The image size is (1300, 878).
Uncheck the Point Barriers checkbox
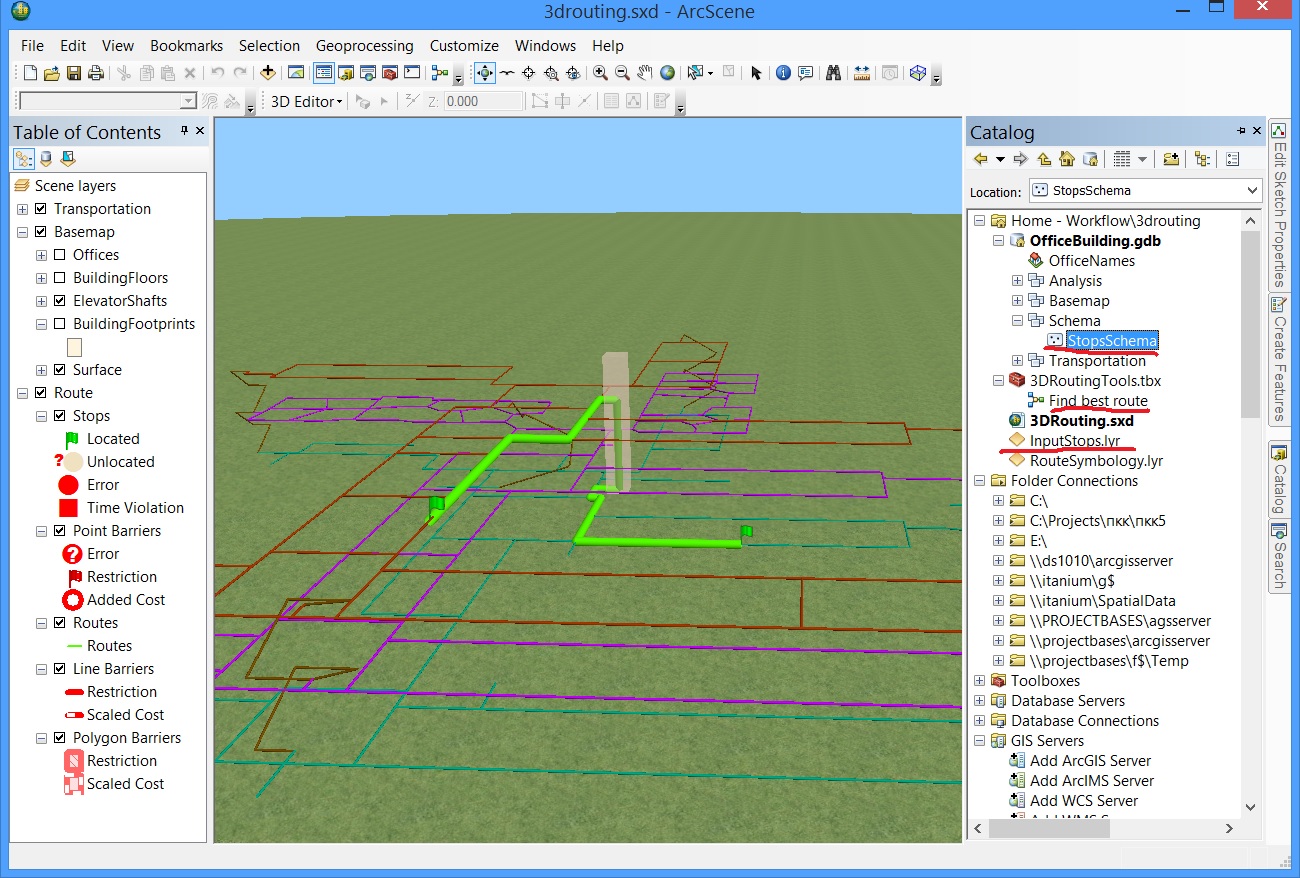pyautogui.click(x=60, y=531)
